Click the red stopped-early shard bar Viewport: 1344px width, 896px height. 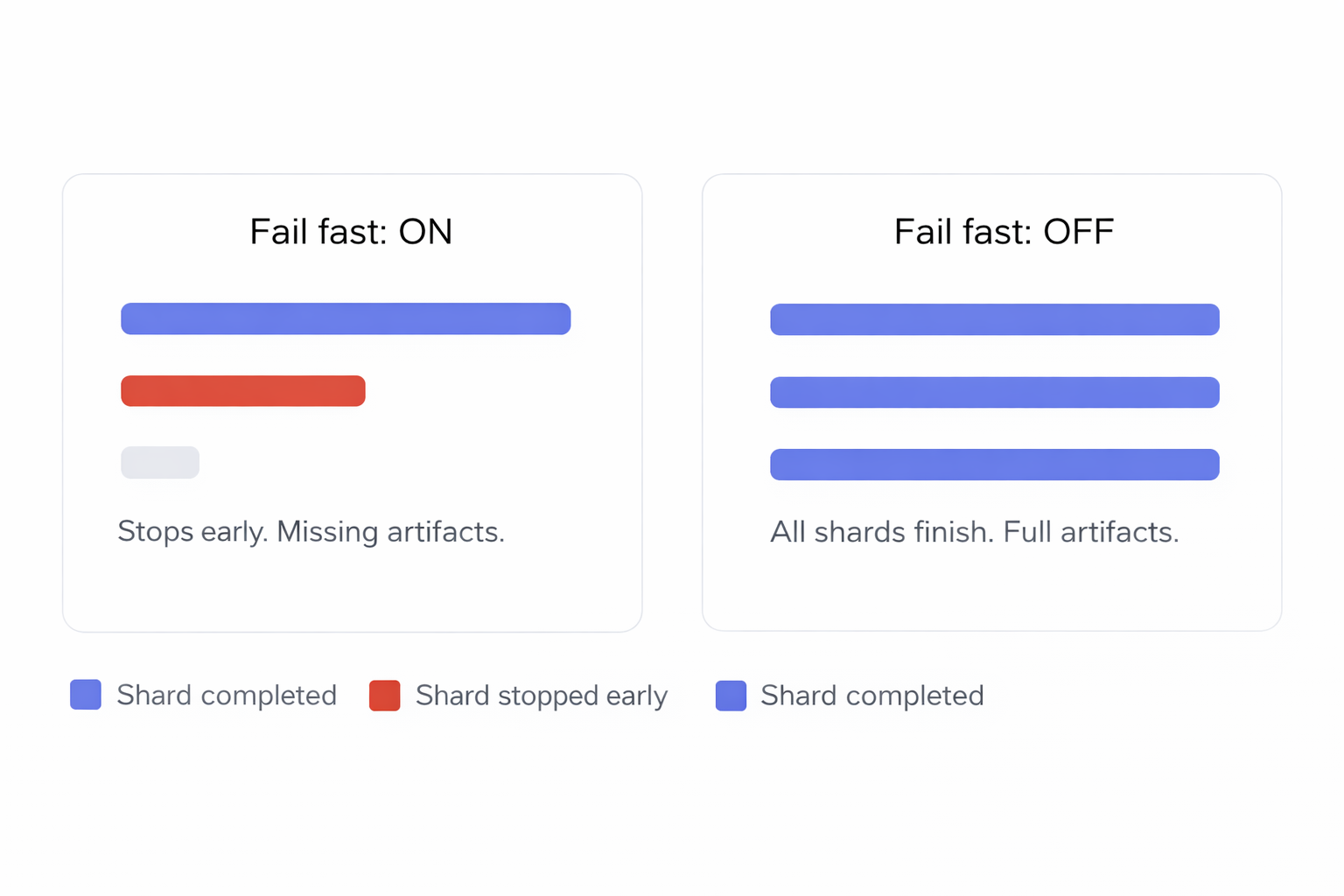[x=243, y=391]
